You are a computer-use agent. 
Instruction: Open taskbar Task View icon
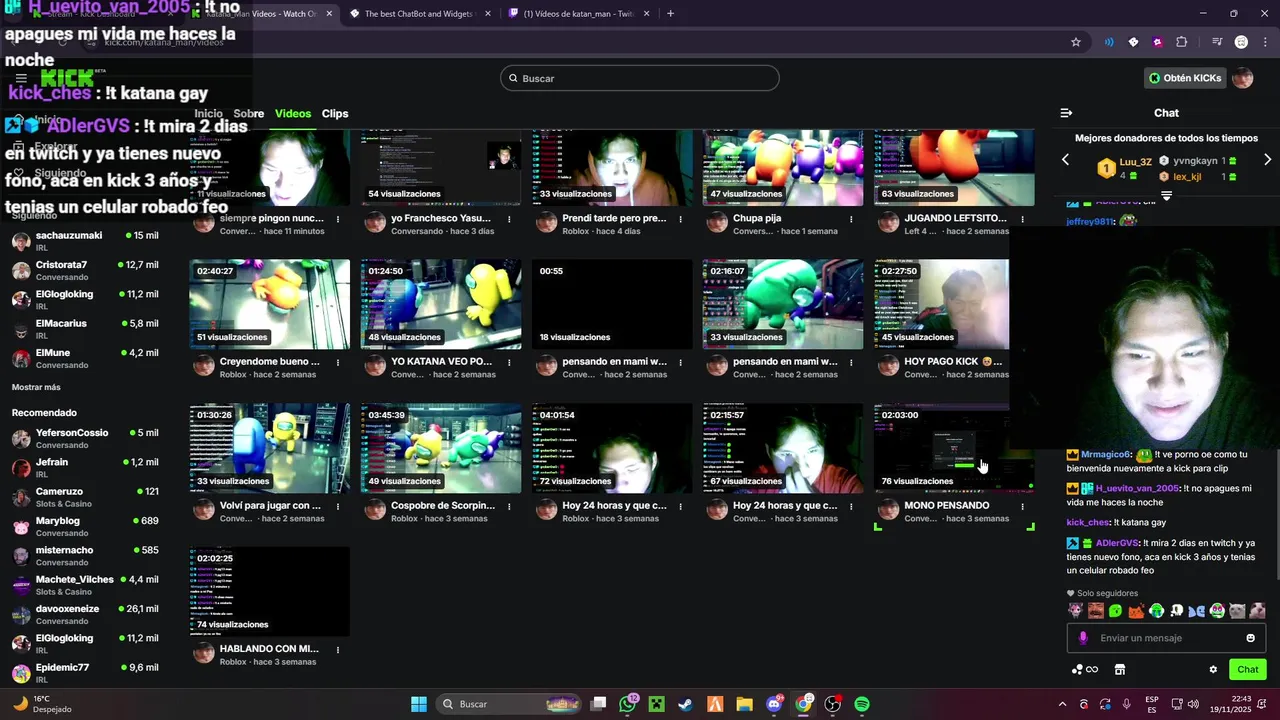pyautogui.click(x=598, y=704)
